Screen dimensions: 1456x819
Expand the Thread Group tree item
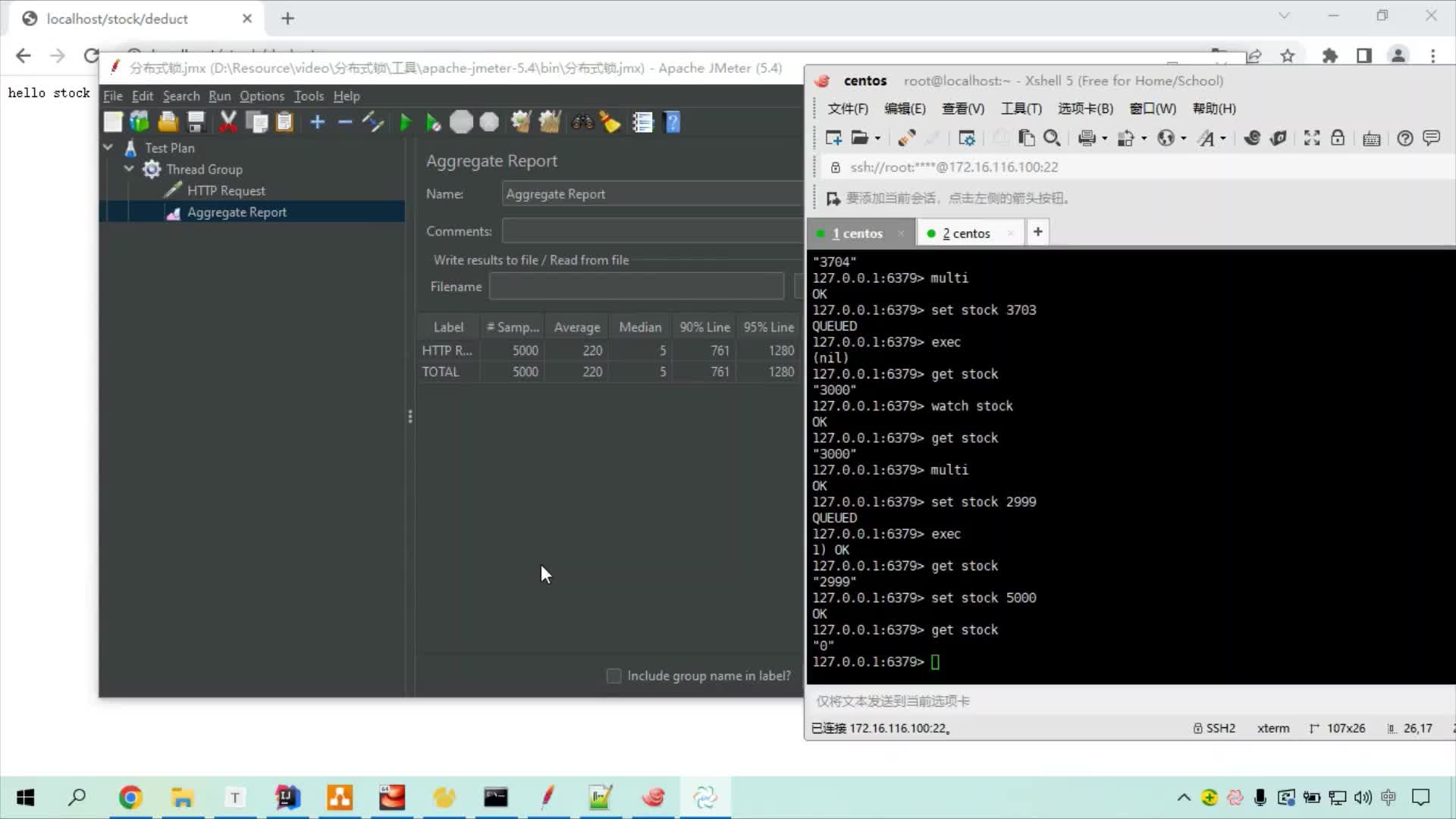tap(128, 169)
